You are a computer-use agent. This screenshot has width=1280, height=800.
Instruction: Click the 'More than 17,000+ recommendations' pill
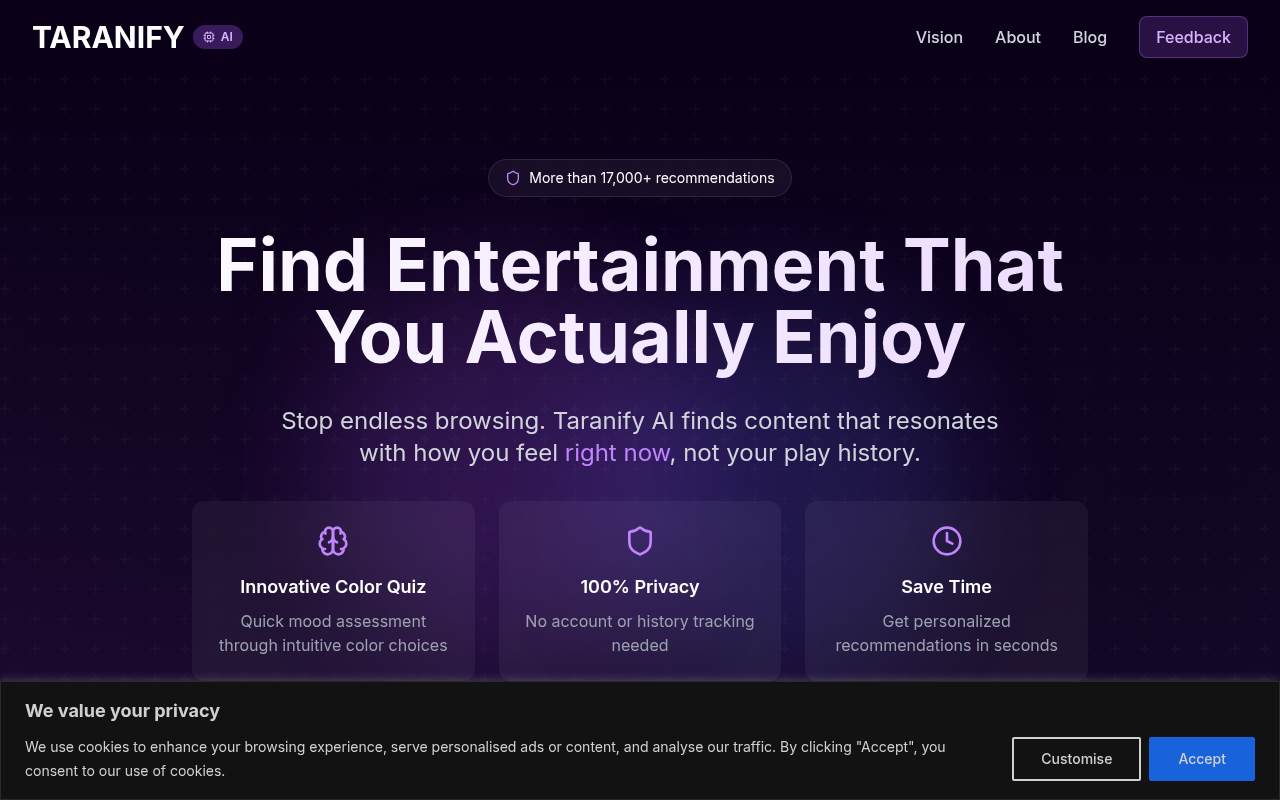(x=640, y=177)
